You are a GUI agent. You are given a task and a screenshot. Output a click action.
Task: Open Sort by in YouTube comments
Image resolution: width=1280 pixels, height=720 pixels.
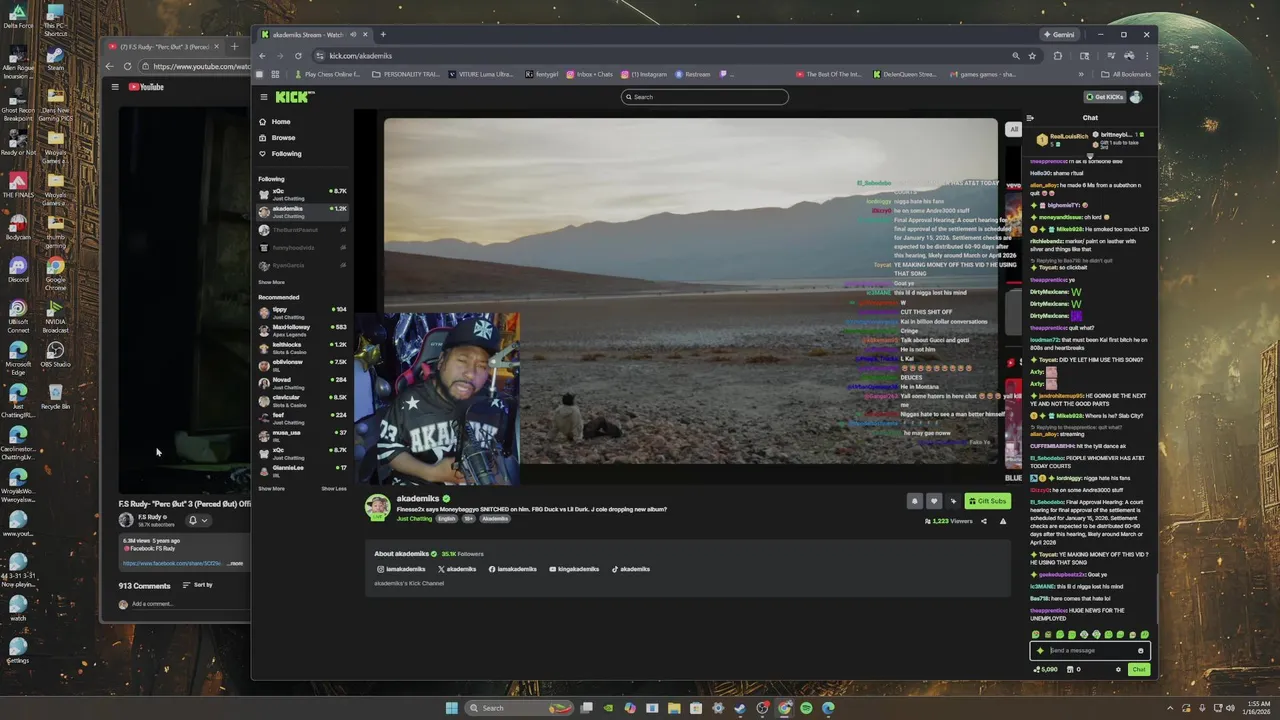[x=198, y=585]
